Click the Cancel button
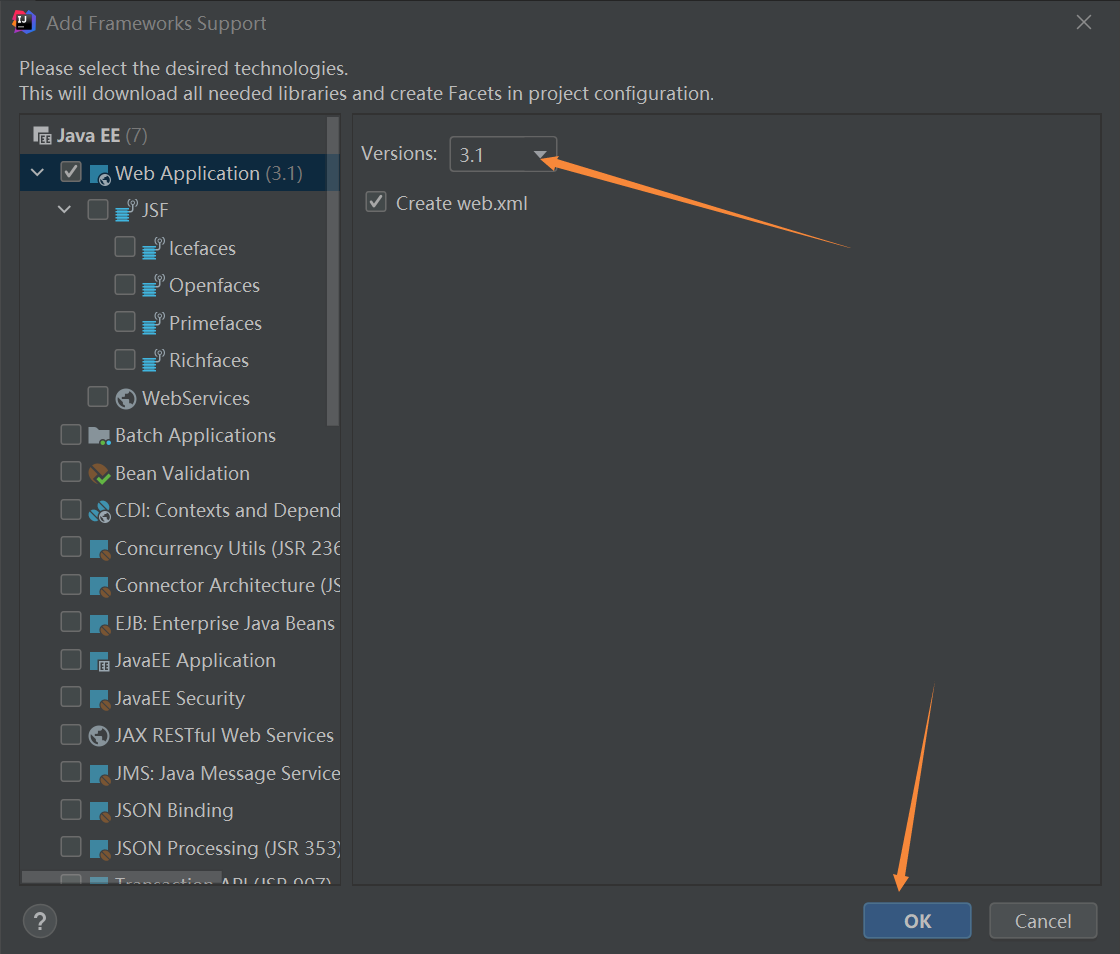The width and height of the screenshot is (1120, 954). tap(1043, 920)
